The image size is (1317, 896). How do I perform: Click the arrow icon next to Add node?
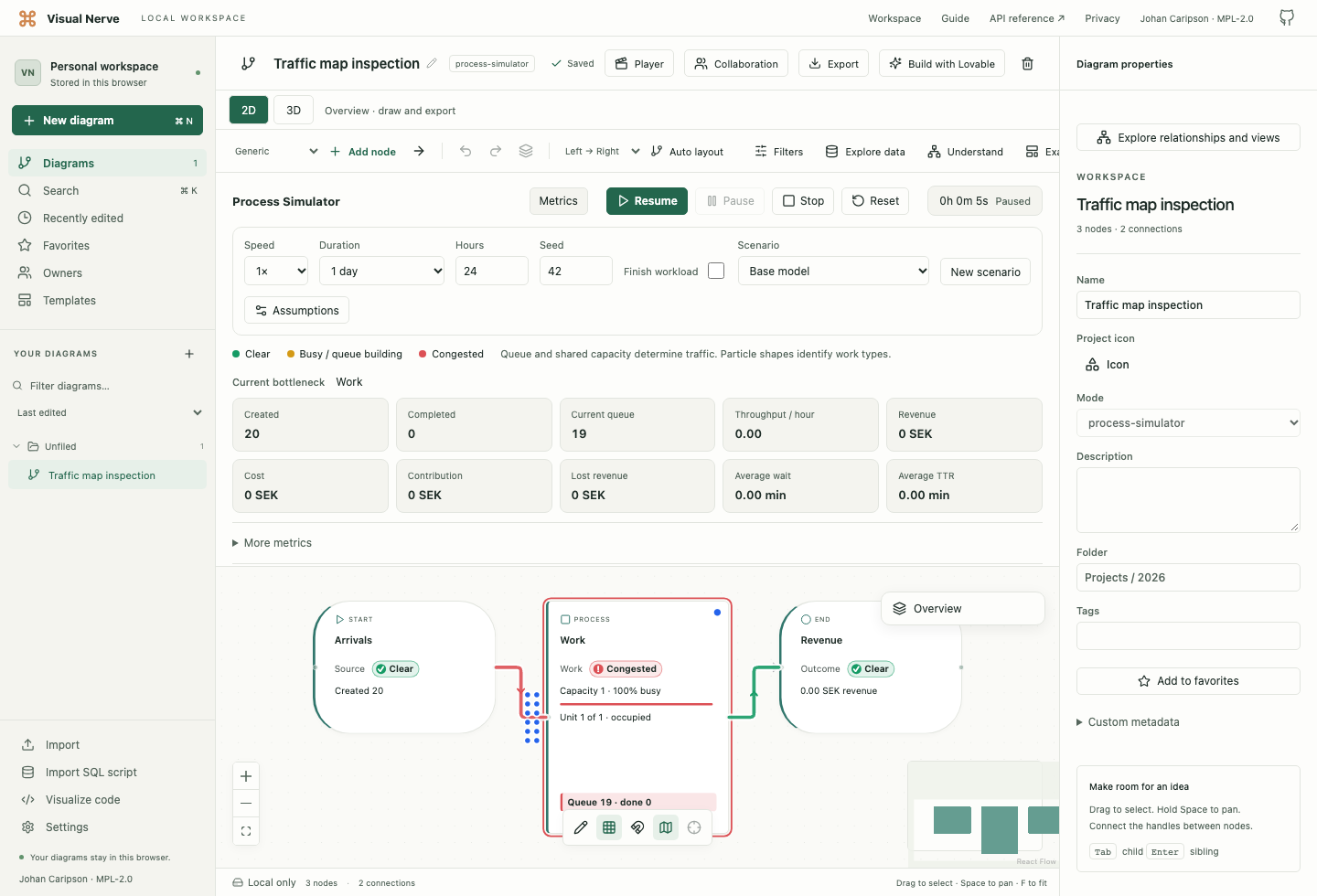[x=419, y=151]
